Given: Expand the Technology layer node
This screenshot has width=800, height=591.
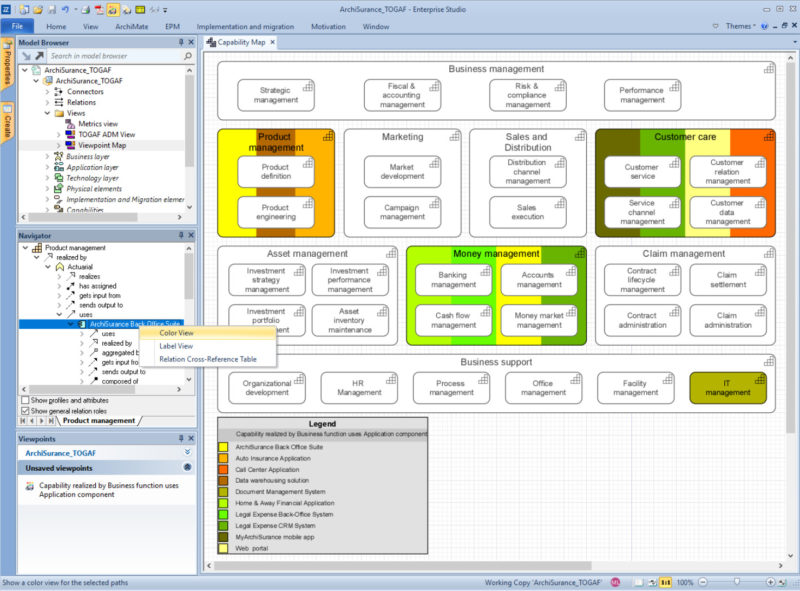Looking at the screenshot, I should pos(47,178).
